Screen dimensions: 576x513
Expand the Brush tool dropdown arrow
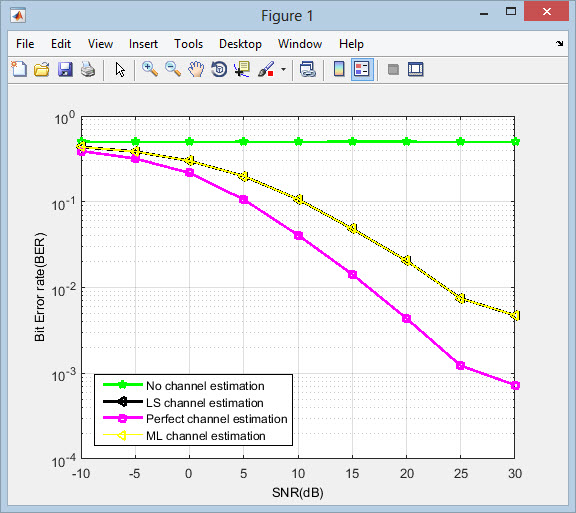coord(283,69)
